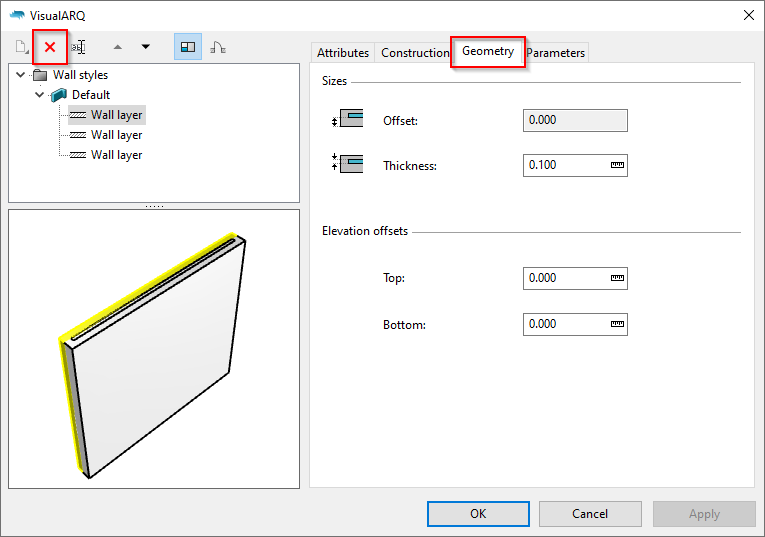Click the Top elevation offset field
The width and height of the screenshot is (765, 537).
pyautogui.click(x=575, y=278)
